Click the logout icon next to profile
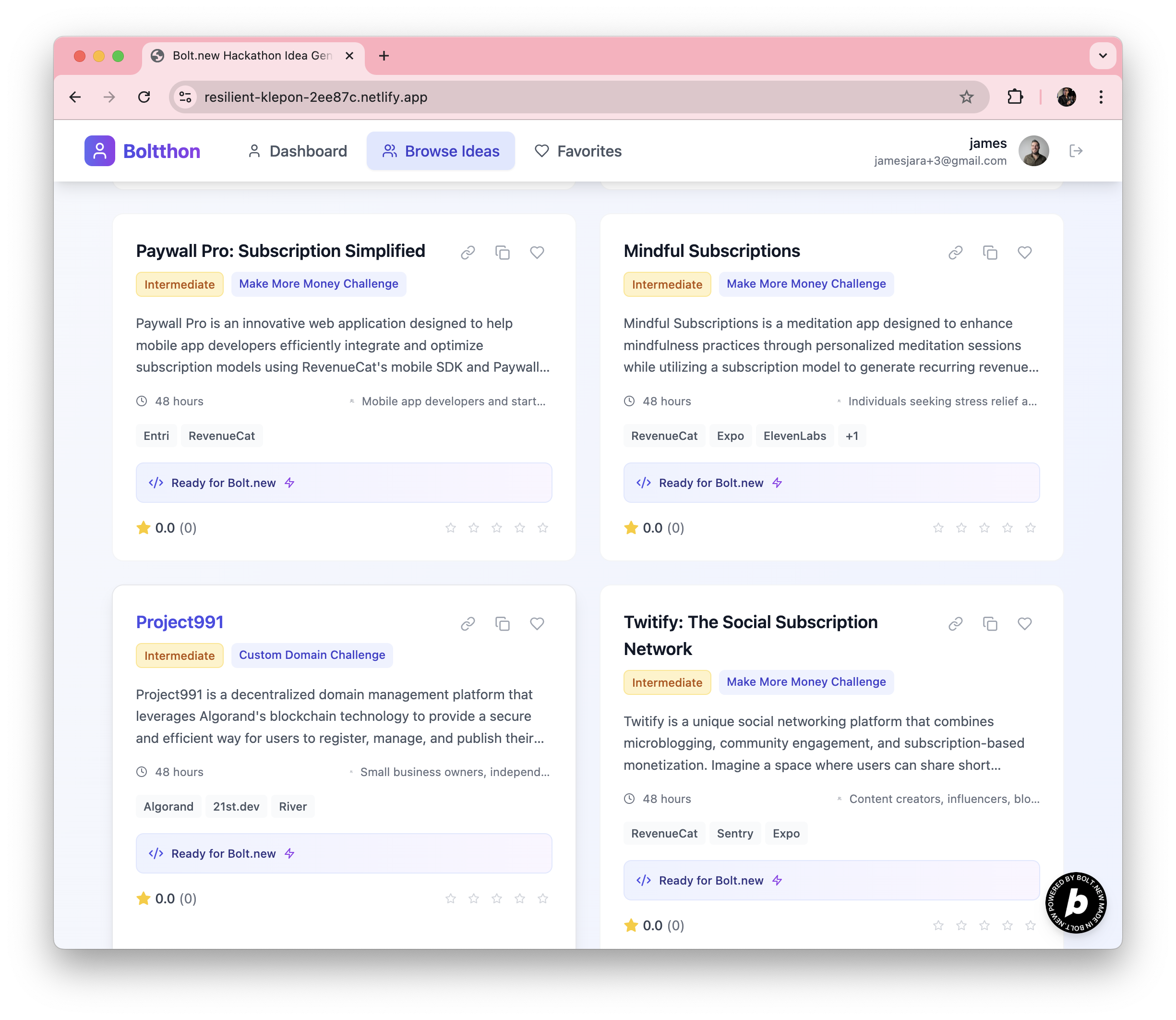 point(1075,151)
